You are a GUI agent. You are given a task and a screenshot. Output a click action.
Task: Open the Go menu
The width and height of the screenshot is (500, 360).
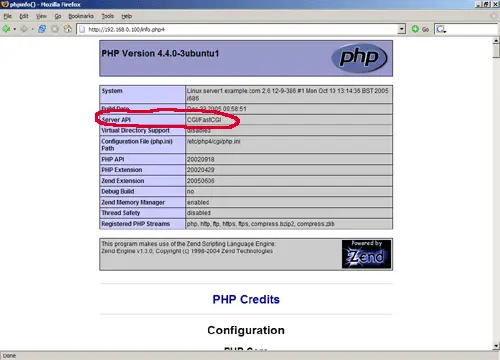pyautogui.click(x=58, y=16)
